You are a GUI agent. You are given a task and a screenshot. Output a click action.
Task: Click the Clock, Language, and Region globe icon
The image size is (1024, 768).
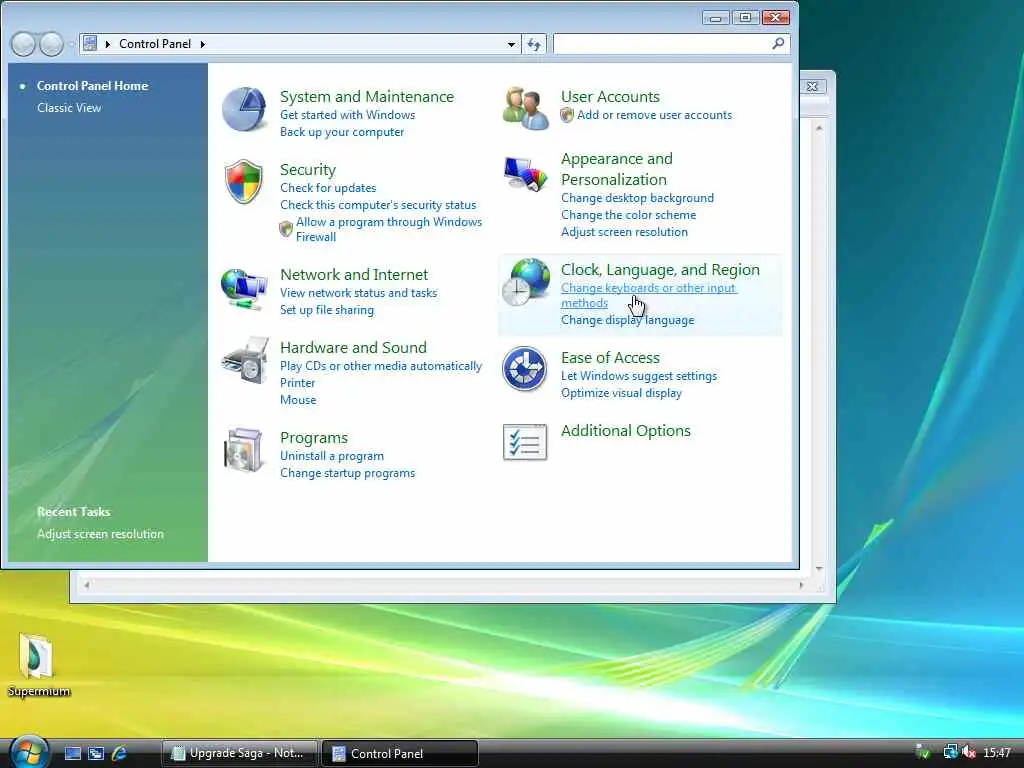pos(526,282)
